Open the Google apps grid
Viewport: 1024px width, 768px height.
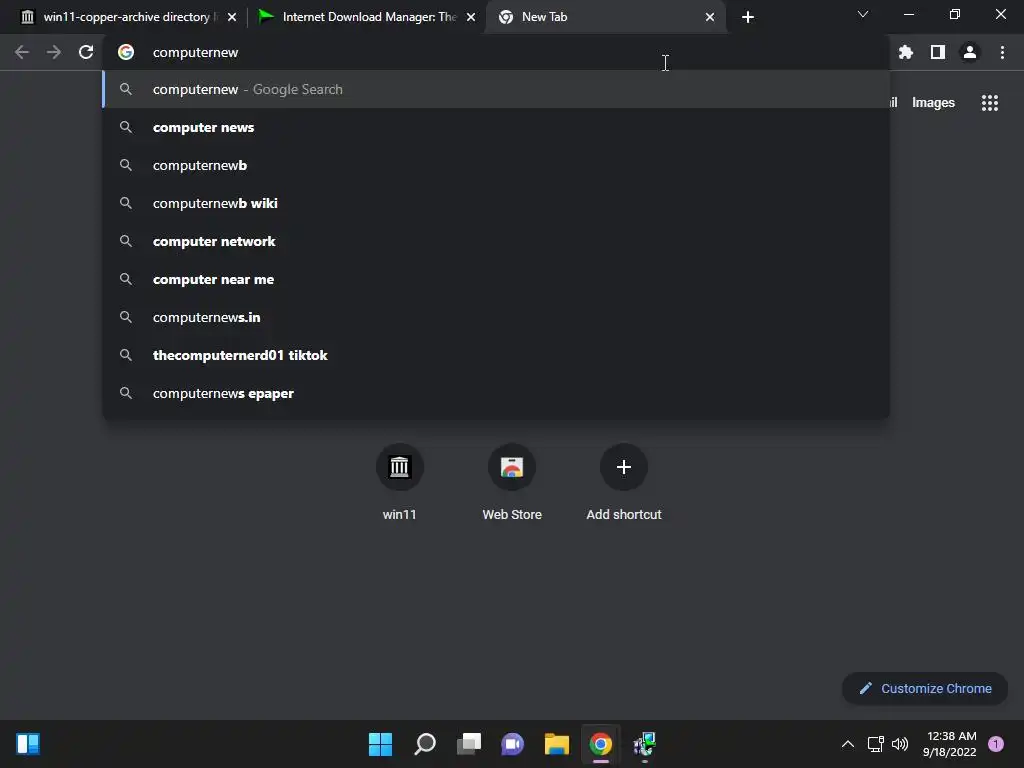pos(990,103)
